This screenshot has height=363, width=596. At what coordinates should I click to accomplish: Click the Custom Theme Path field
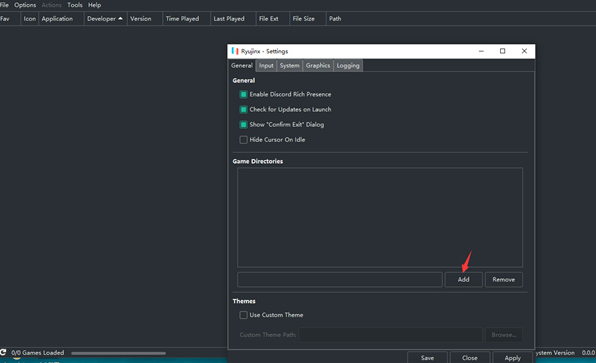click(x=390, y=335)
